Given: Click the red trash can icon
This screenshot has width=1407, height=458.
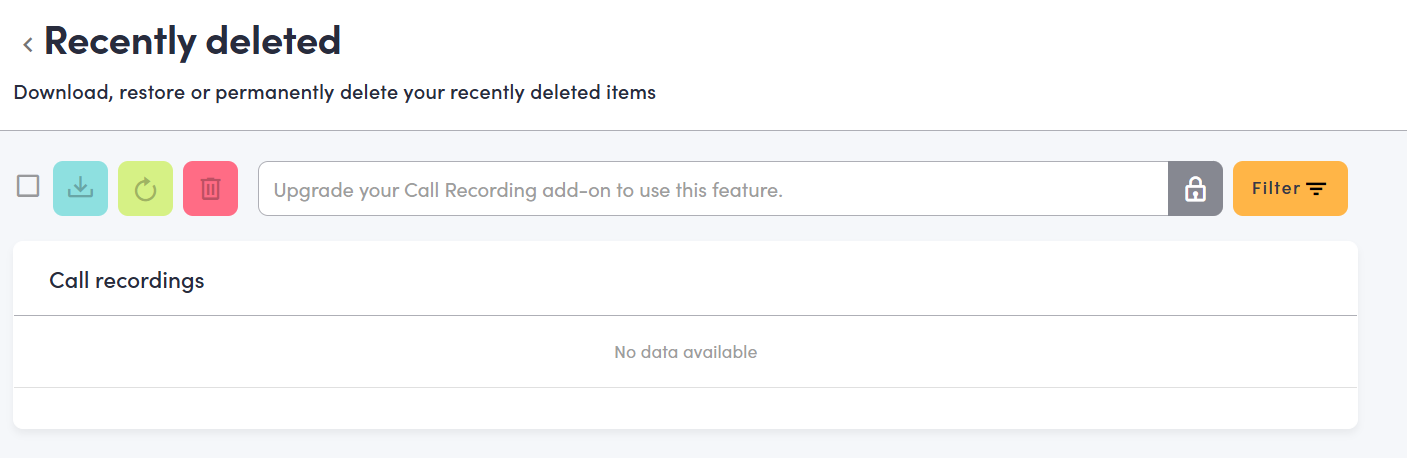Looking at the screenshot, I should [x=210, y=188].
